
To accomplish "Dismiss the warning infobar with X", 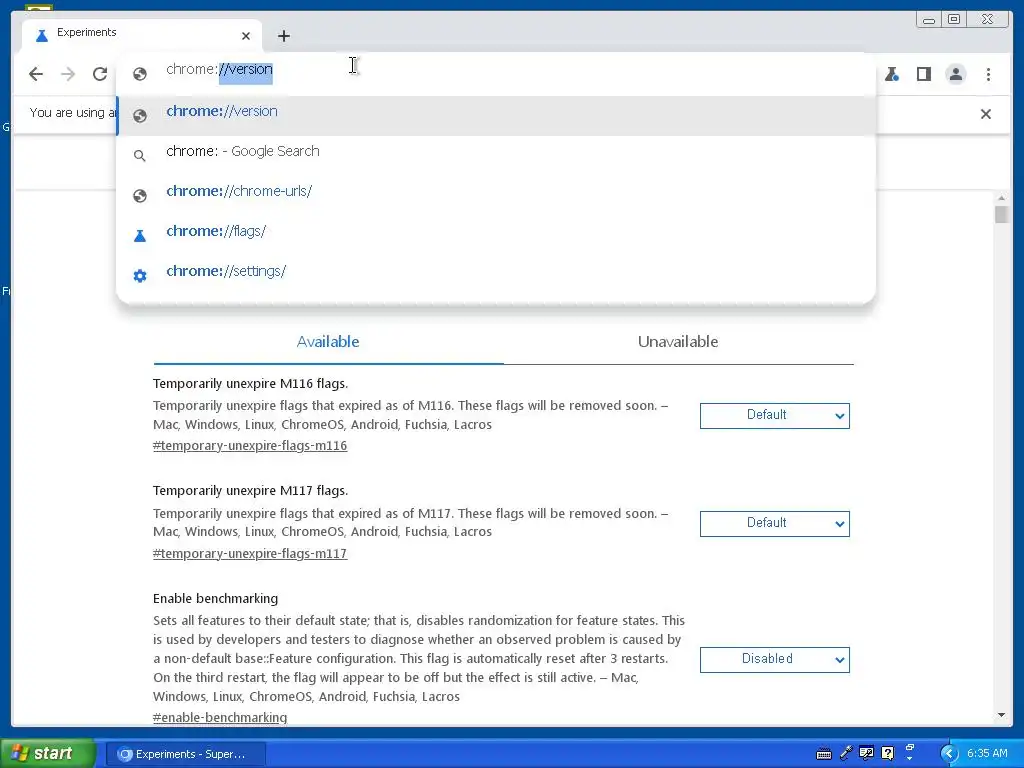I will (985, 114).
